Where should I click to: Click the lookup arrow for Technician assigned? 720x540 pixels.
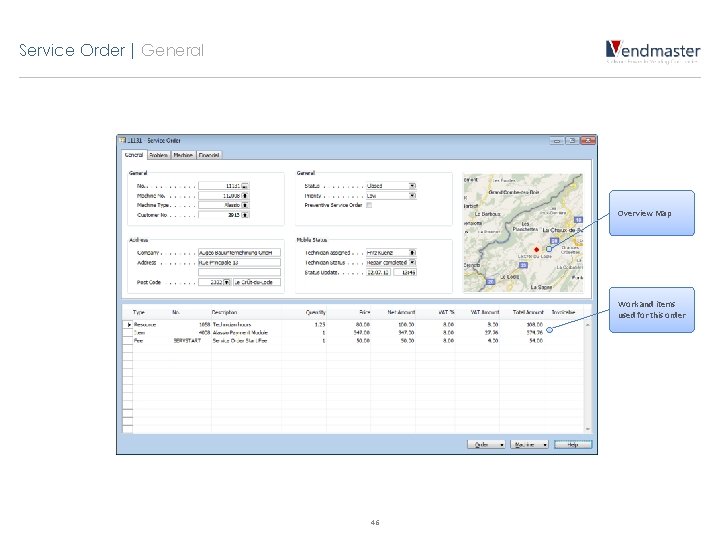pos(412,253)
